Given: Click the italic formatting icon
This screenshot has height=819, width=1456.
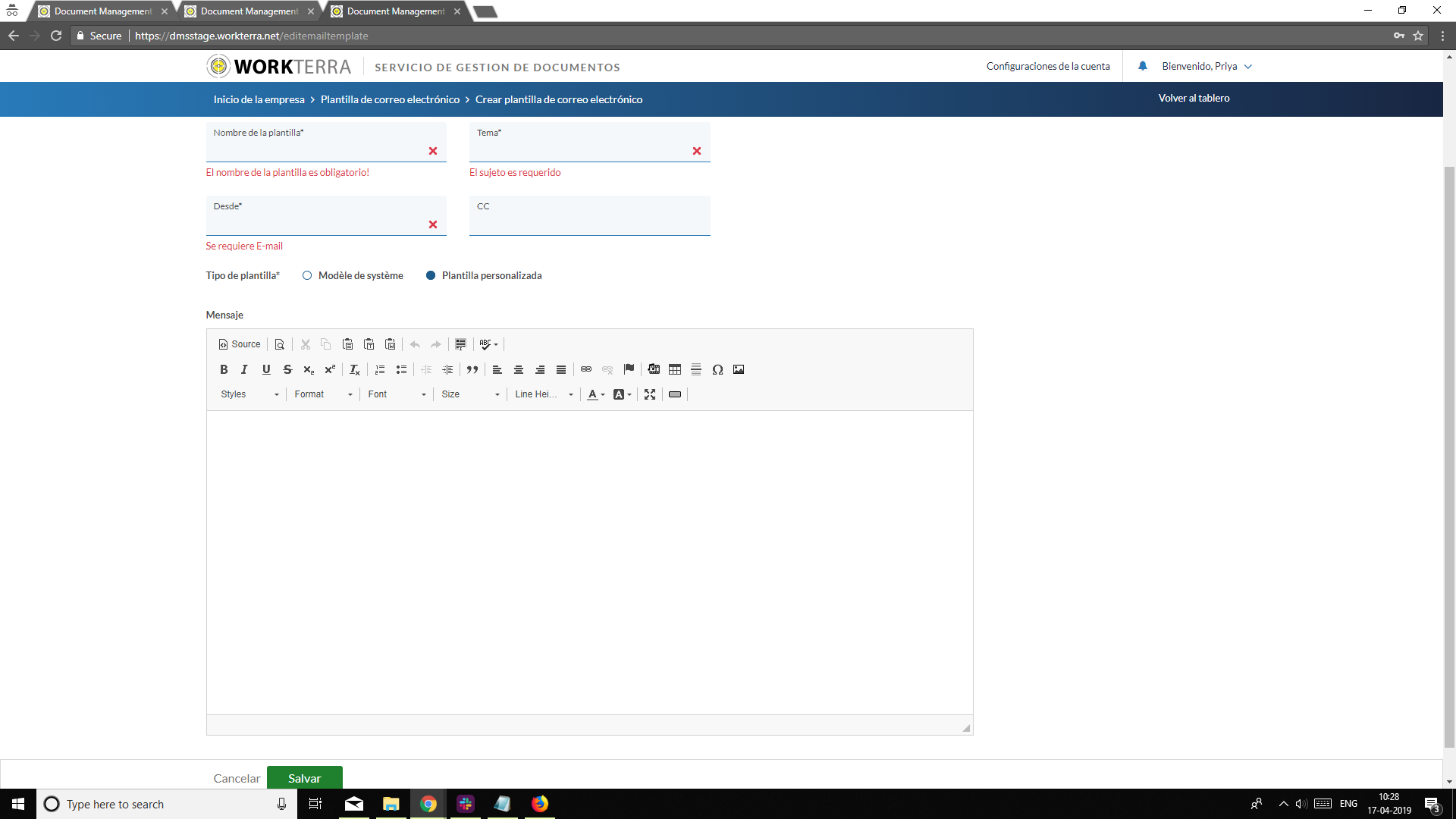Looking at the screenshot, I should pos(244,369).
